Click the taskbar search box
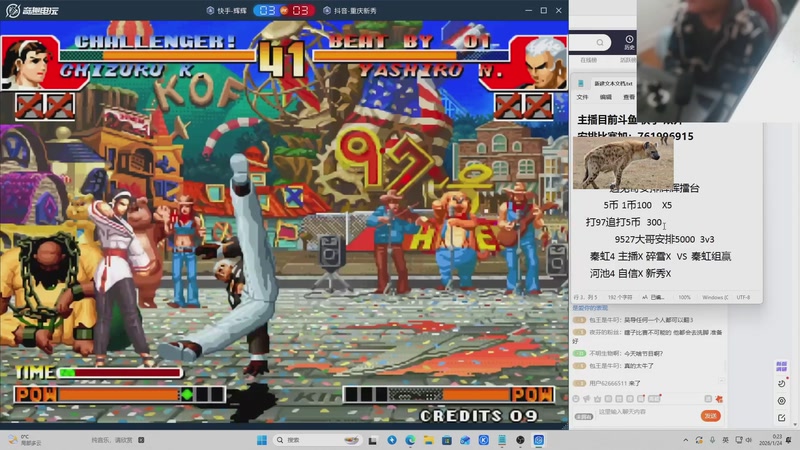 point(316,440)
